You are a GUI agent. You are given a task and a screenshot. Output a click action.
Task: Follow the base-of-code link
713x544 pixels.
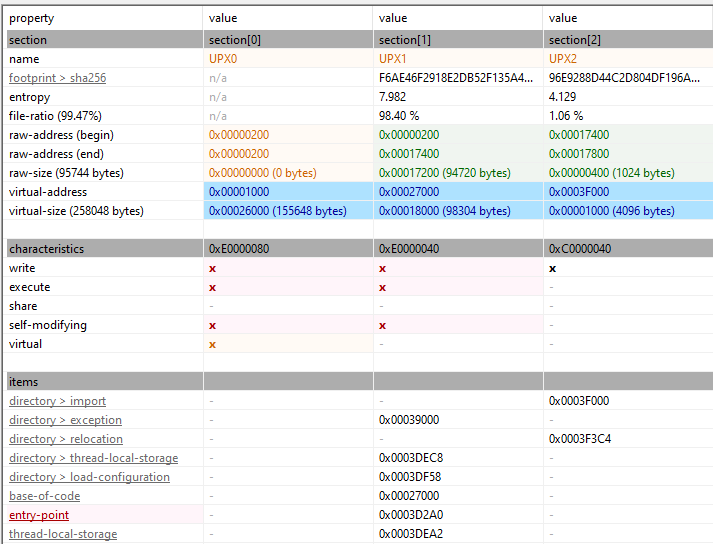click(45, 496)
